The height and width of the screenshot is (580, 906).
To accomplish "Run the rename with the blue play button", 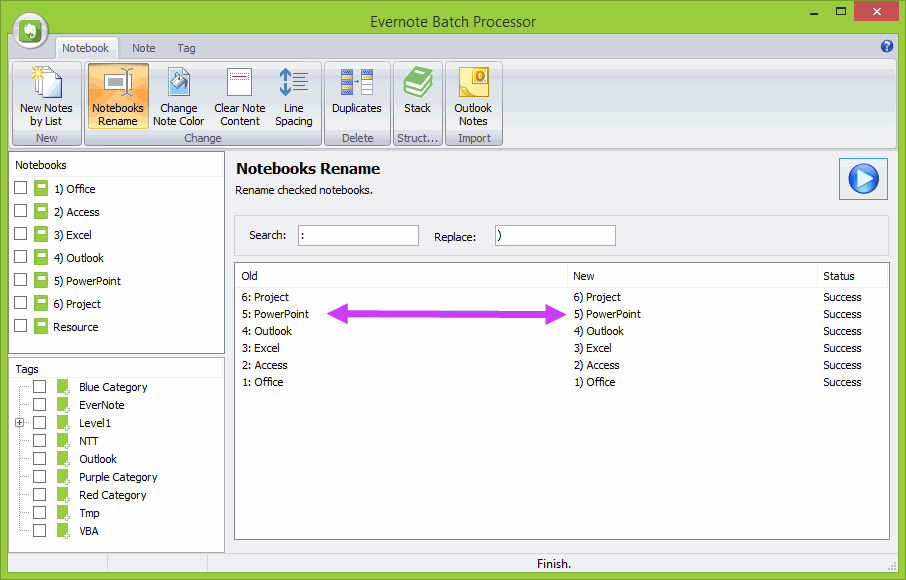I will point(863,179).
